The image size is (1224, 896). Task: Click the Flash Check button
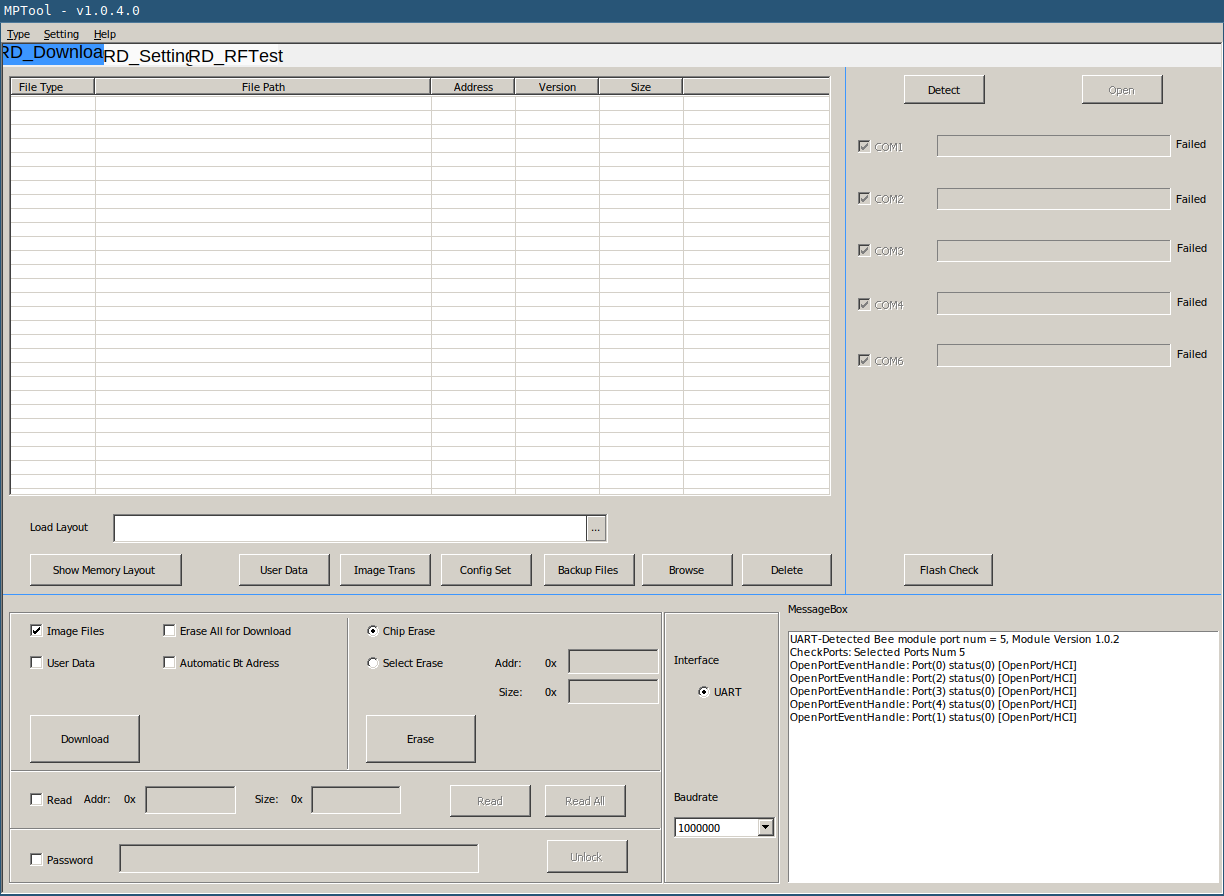pos(949,570)
